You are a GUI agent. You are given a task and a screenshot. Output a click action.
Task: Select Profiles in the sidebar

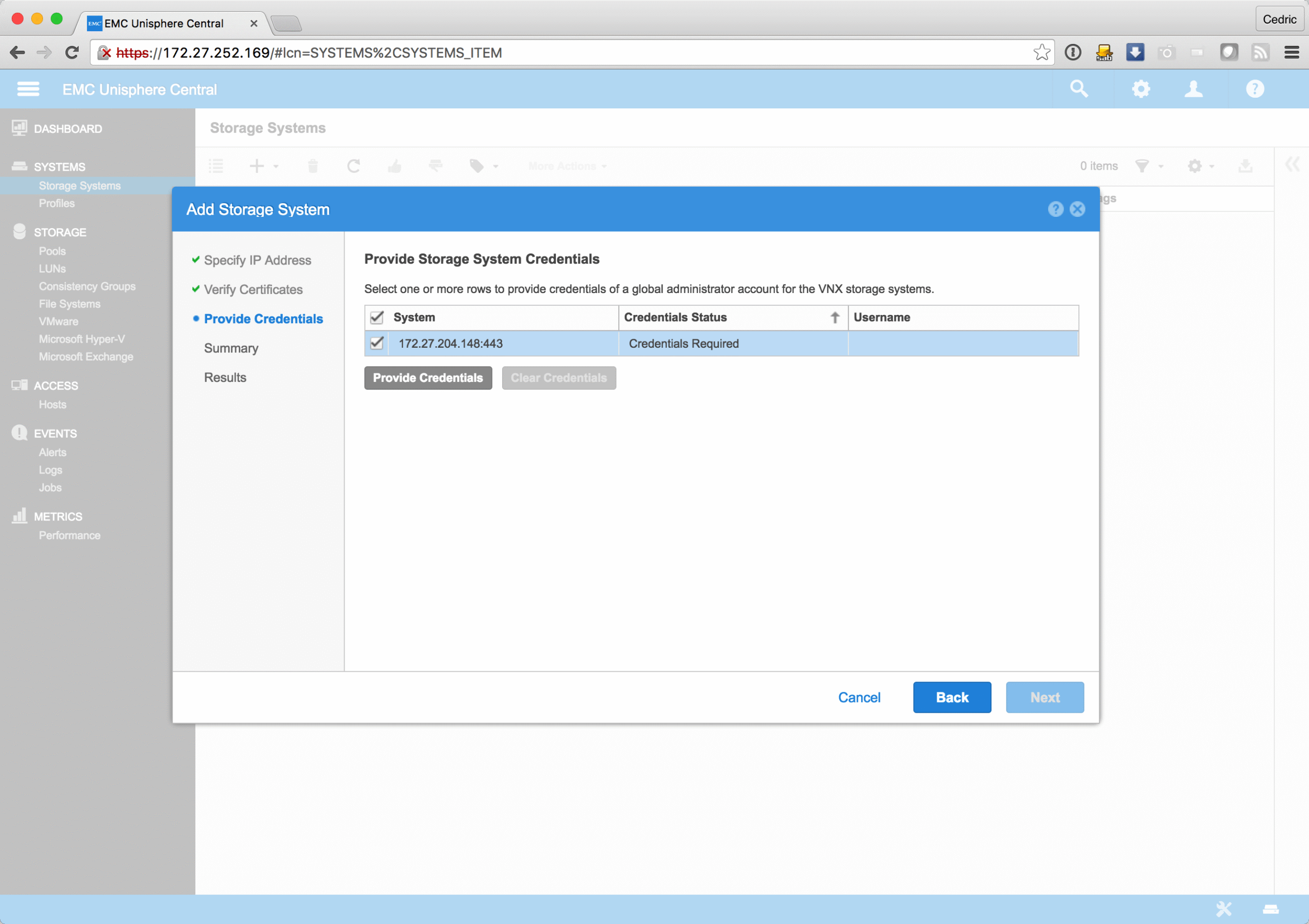[56, 204]
